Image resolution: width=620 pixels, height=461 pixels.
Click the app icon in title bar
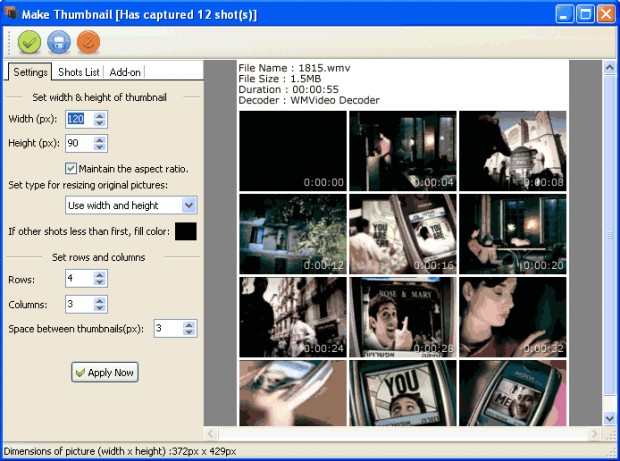pyautogui.click(x=11, y=13)
